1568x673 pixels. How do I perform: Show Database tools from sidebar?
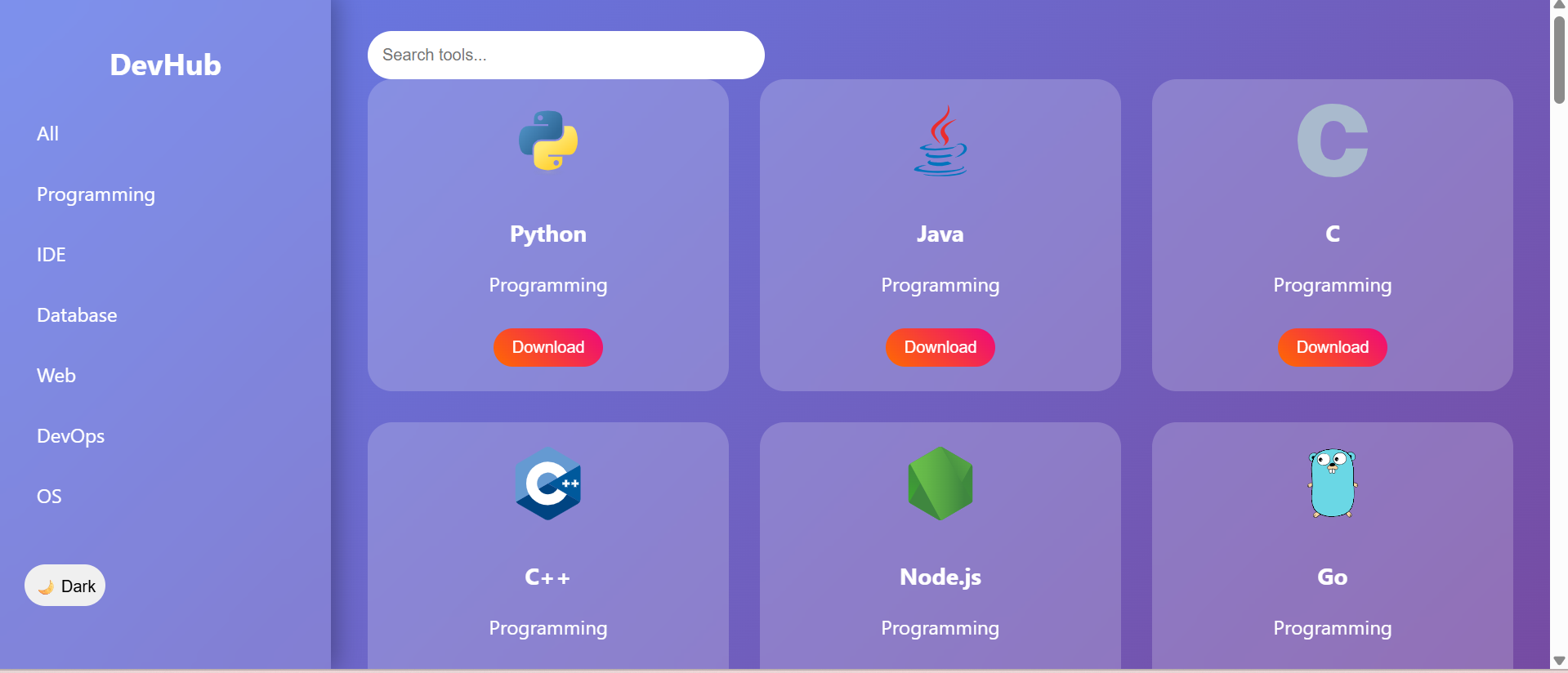click(x=77, y=315)
